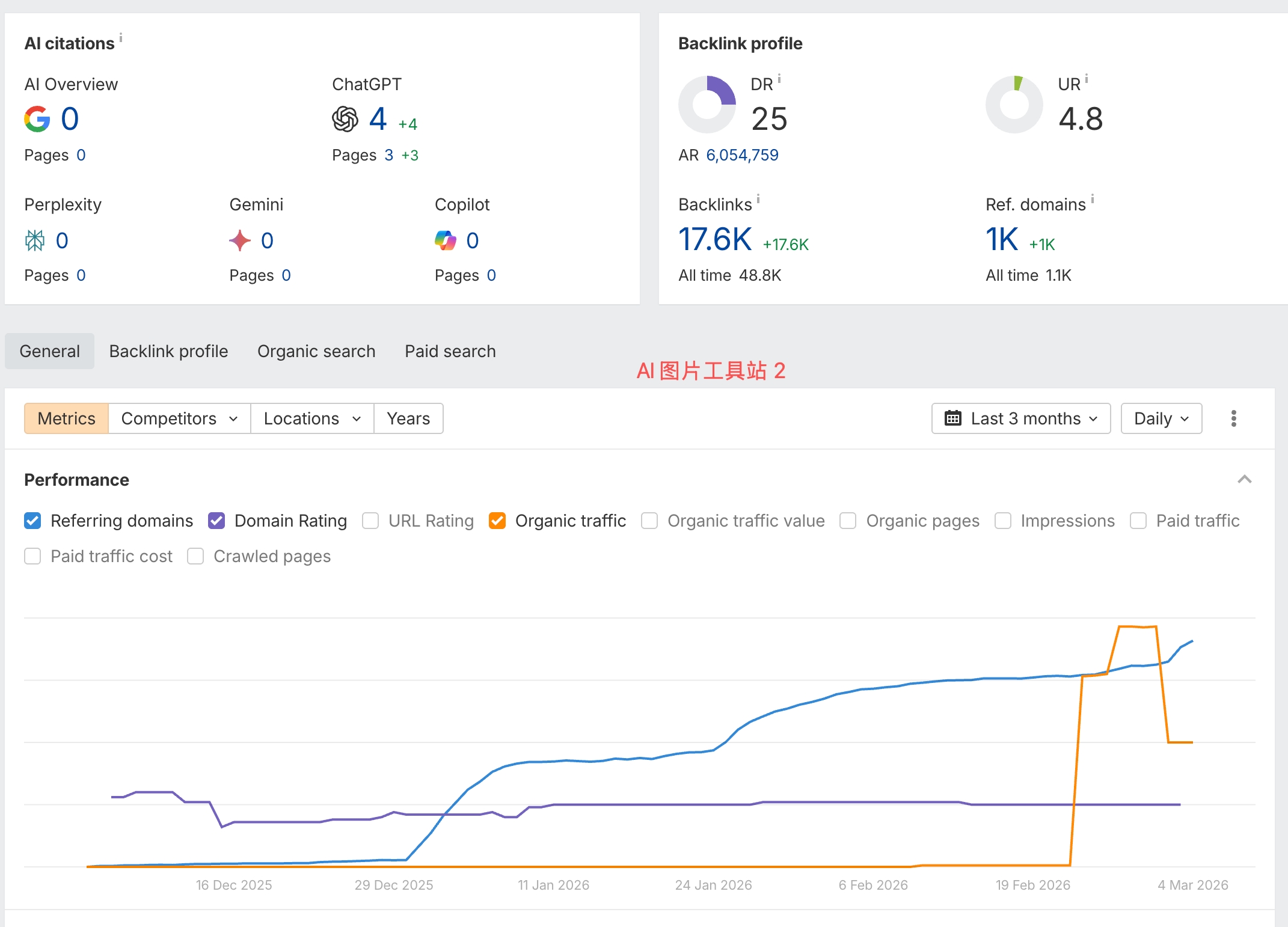Click the Perplexity logo icon
The height and width of the screenshot is (927, 1288).
(35, 240)
